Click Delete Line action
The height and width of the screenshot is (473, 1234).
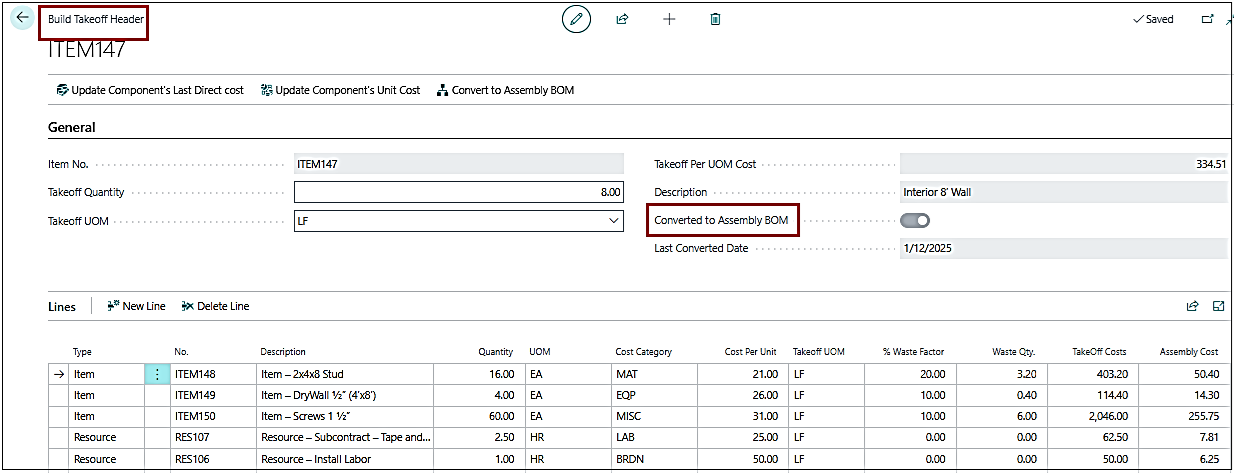pyautogui.click(x=215, y=306)
